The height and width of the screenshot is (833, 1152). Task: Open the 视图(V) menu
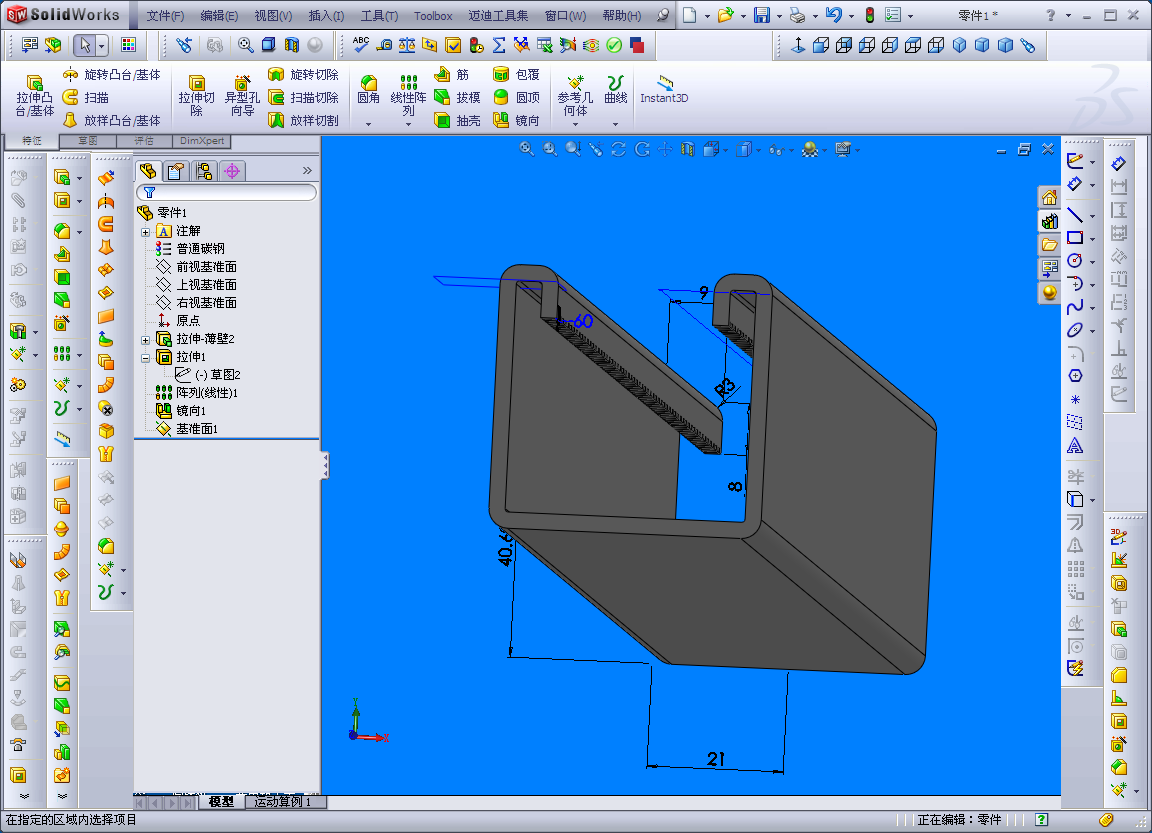click(273, 15)
